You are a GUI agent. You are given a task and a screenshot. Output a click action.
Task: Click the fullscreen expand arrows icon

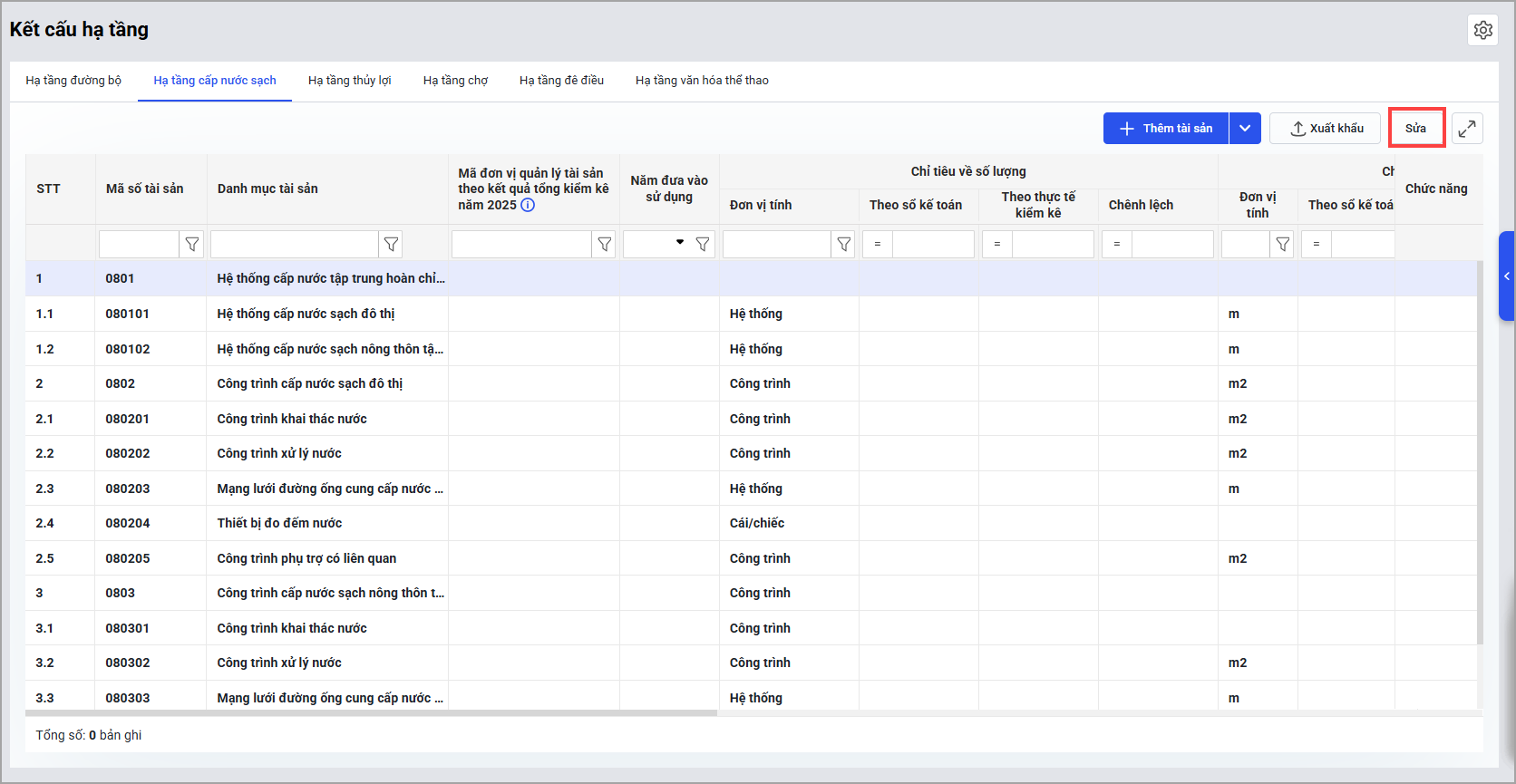tap(1467, 129)
